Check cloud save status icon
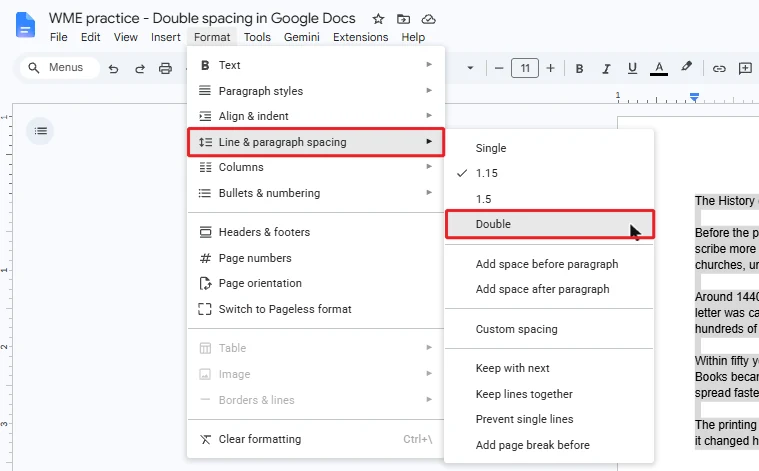 428,19
